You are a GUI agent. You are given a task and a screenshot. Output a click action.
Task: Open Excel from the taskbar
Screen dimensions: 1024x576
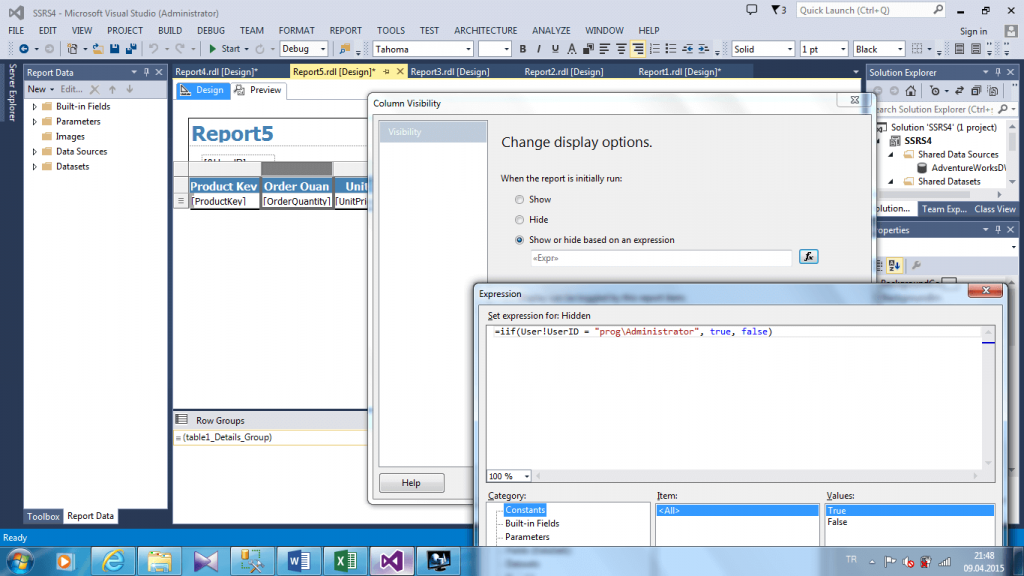tap(345, 561)
